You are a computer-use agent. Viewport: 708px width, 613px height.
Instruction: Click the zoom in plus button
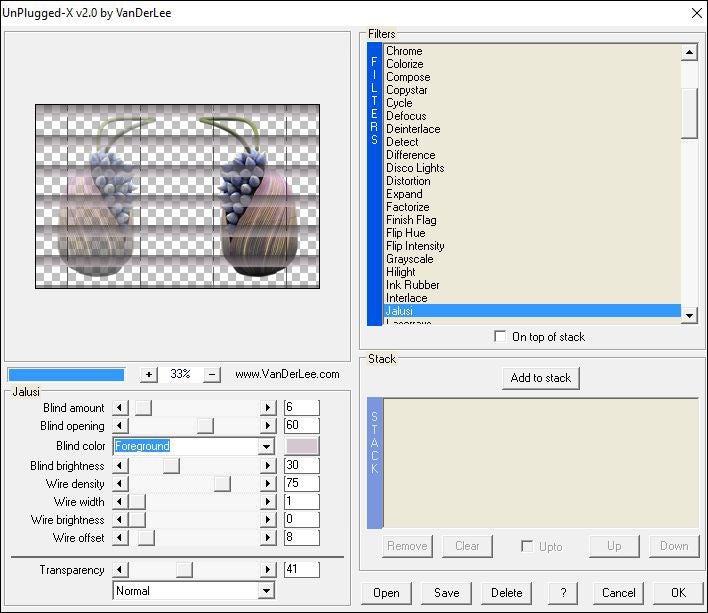pyautogui.click(x=149, y=374)
